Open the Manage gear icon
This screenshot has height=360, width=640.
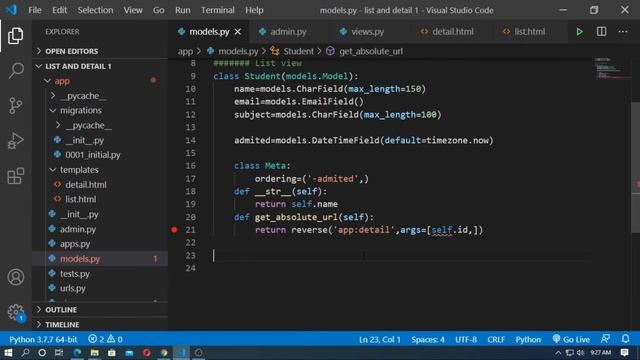coord(16,312)
